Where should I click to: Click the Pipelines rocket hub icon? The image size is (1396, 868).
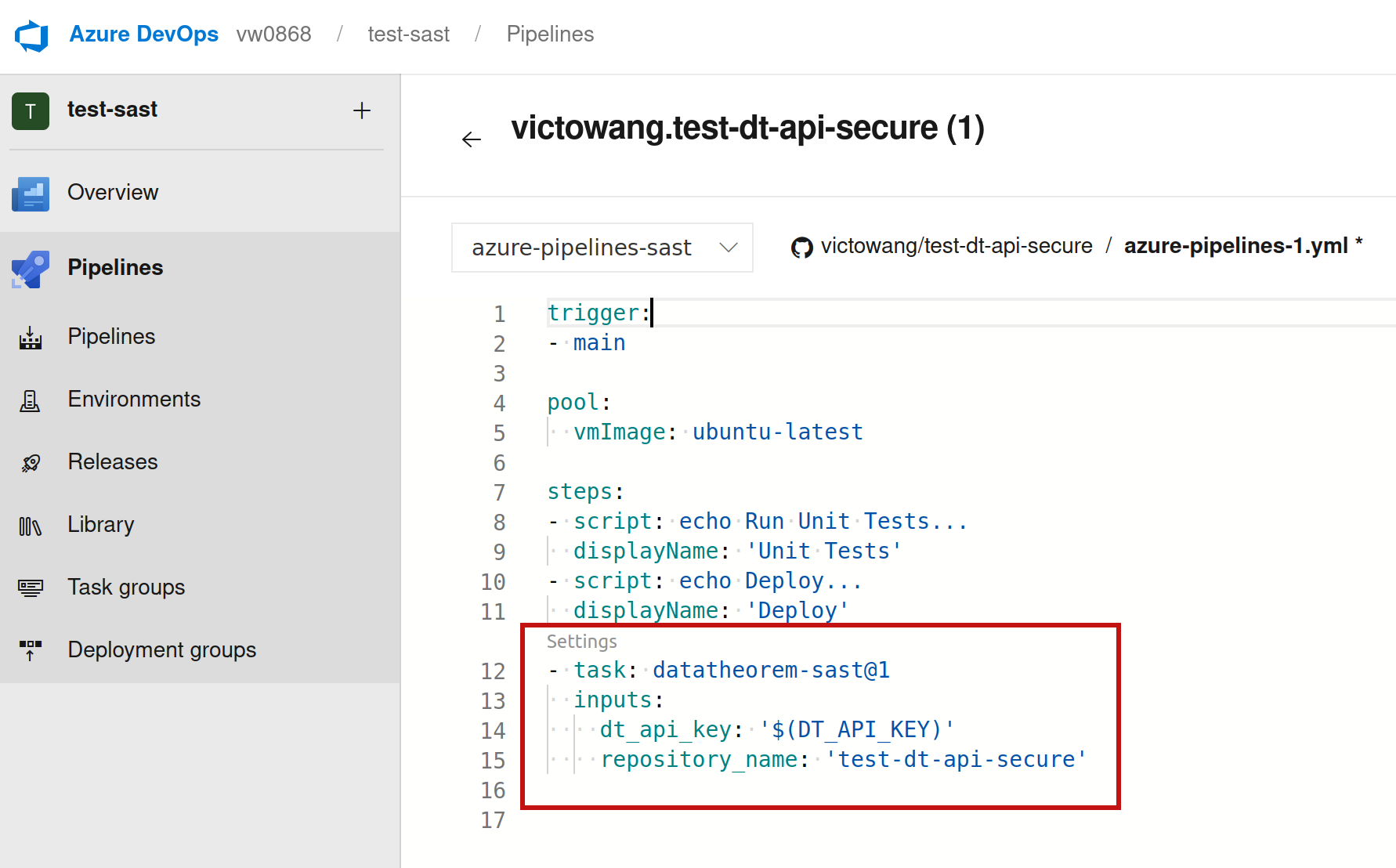pyautogui.click(x=31, y=269)
